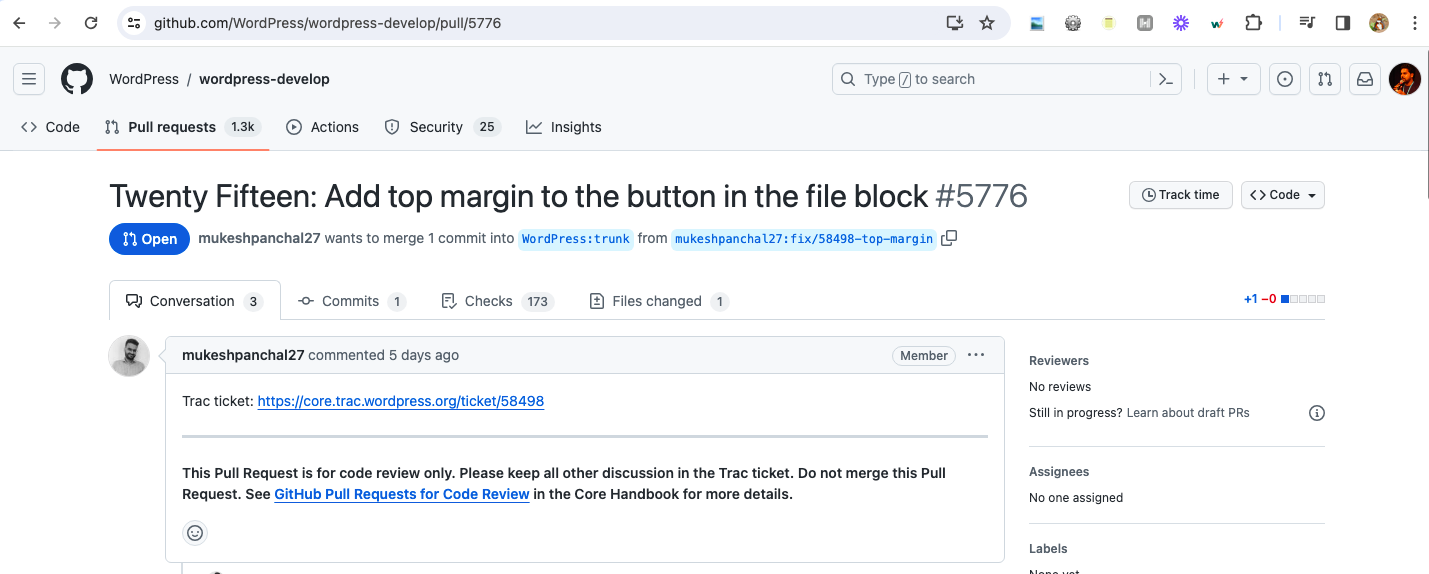
Task: Click Learn about draft PRs link
Action: 1188,413
